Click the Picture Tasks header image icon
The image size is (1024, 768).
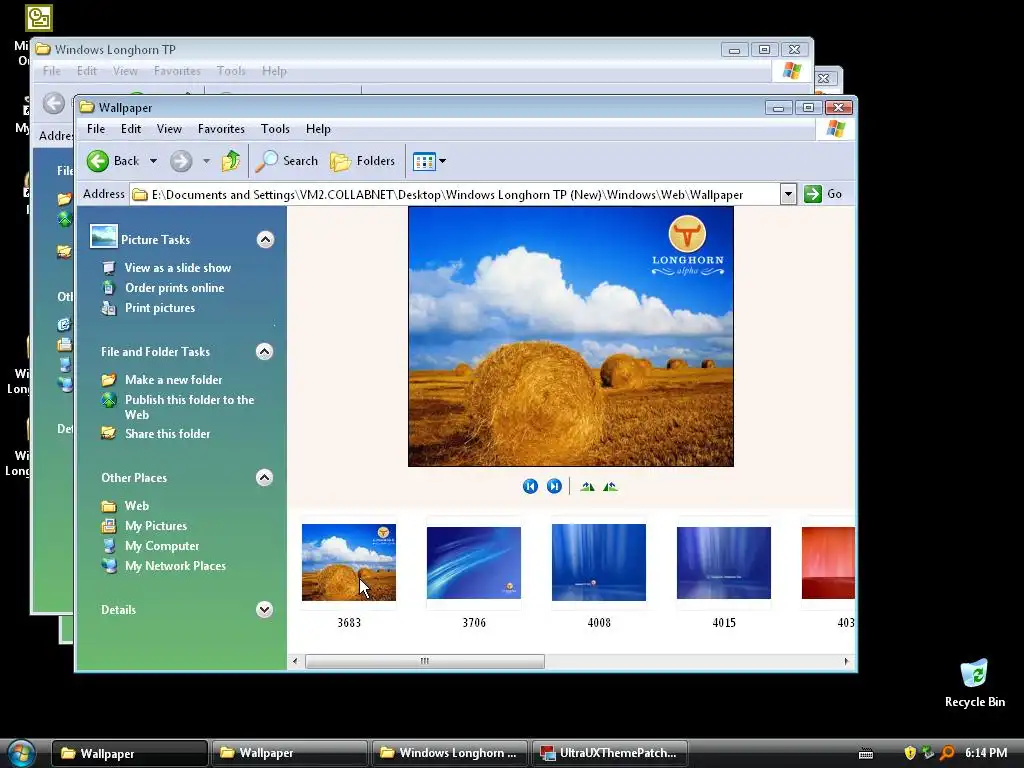pyautogui.click(x=104, y=236)
